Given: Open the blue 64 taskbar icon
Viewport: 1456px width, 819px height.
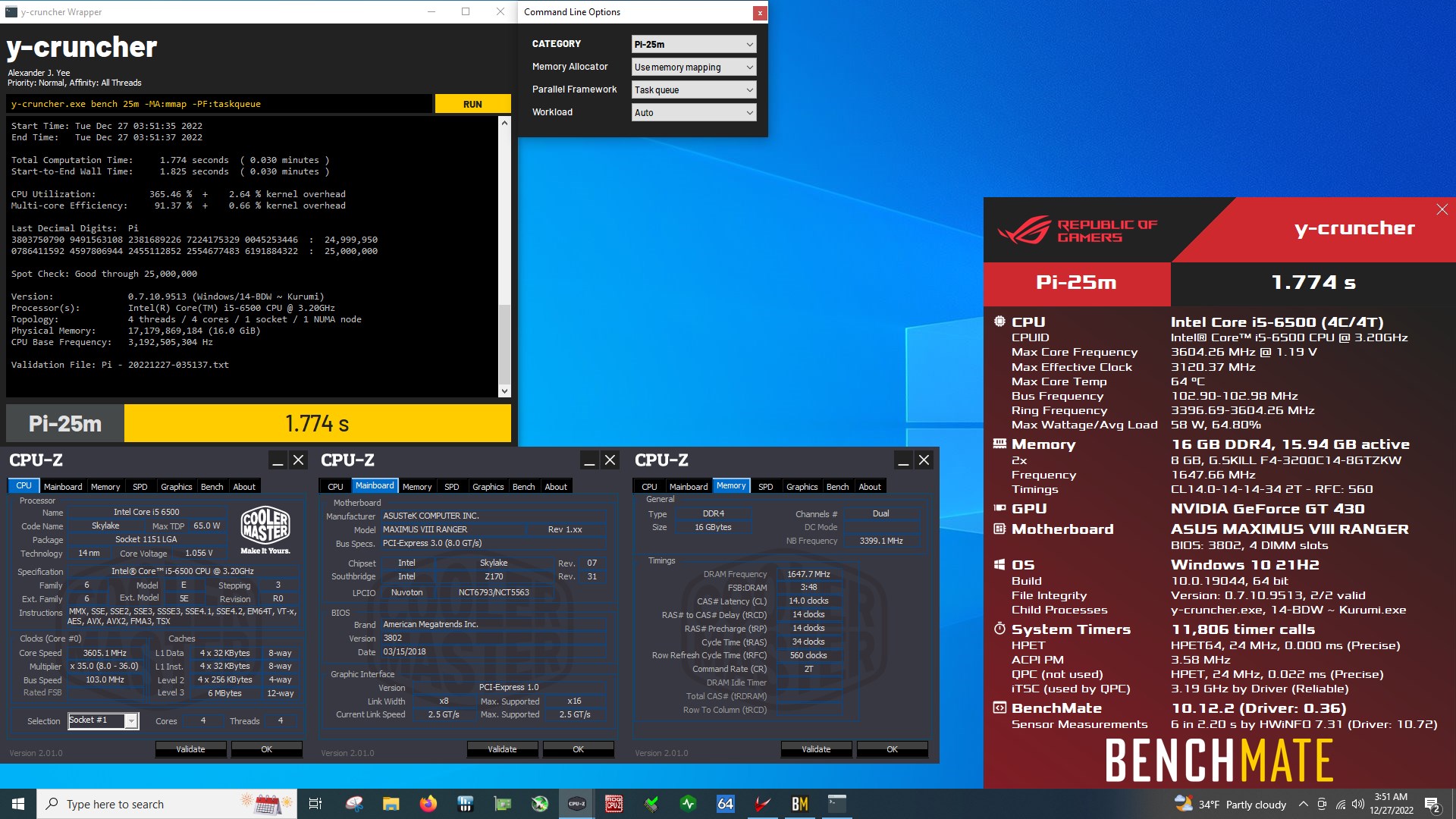Looking at the screenshot, I should pos(726,804).
